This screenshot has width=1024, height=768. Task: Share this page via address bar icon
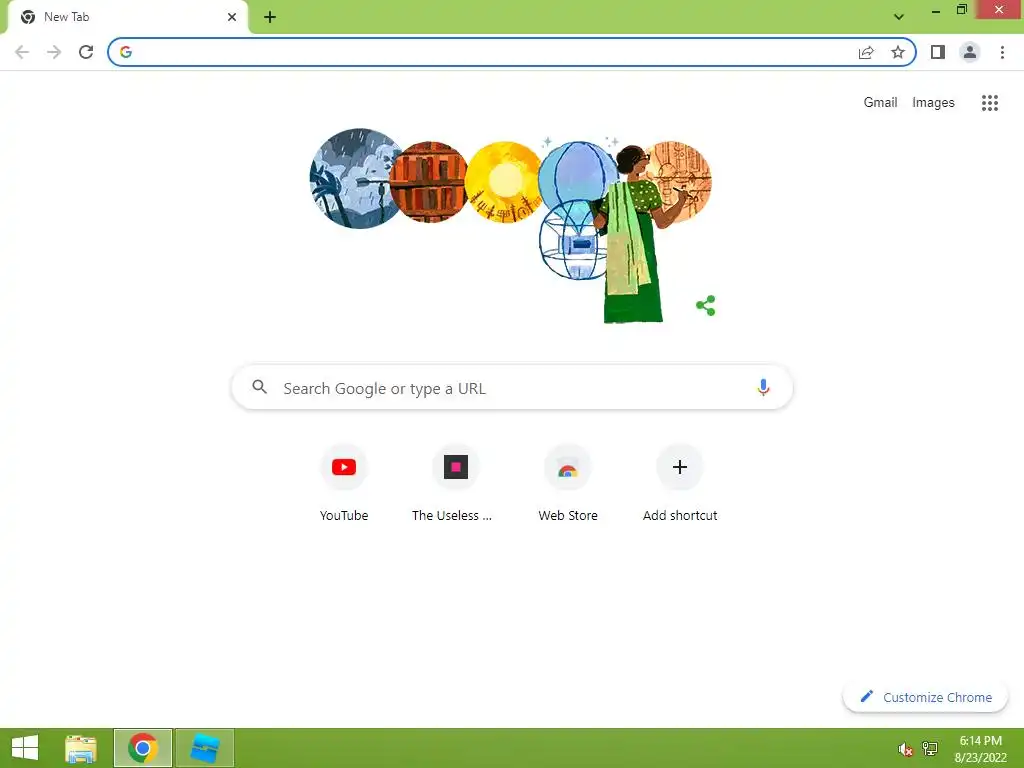pos(866,52)
